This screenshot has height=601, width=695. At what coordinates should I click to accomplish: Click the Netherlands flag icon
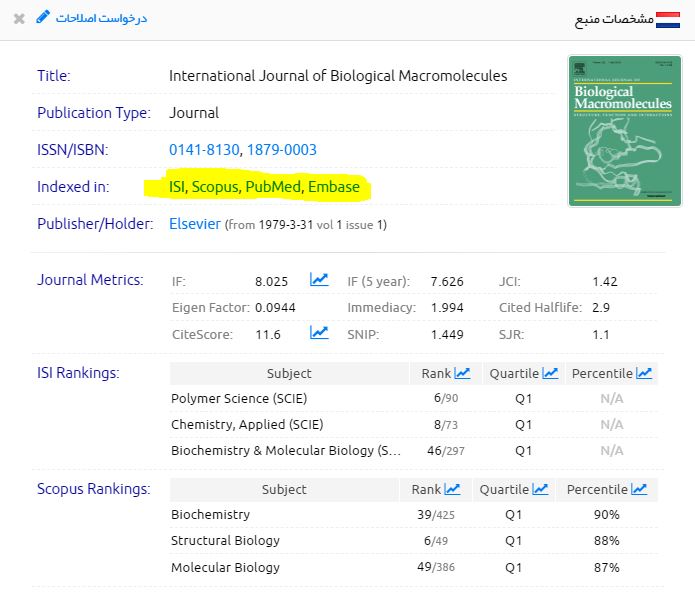point(669,19)
